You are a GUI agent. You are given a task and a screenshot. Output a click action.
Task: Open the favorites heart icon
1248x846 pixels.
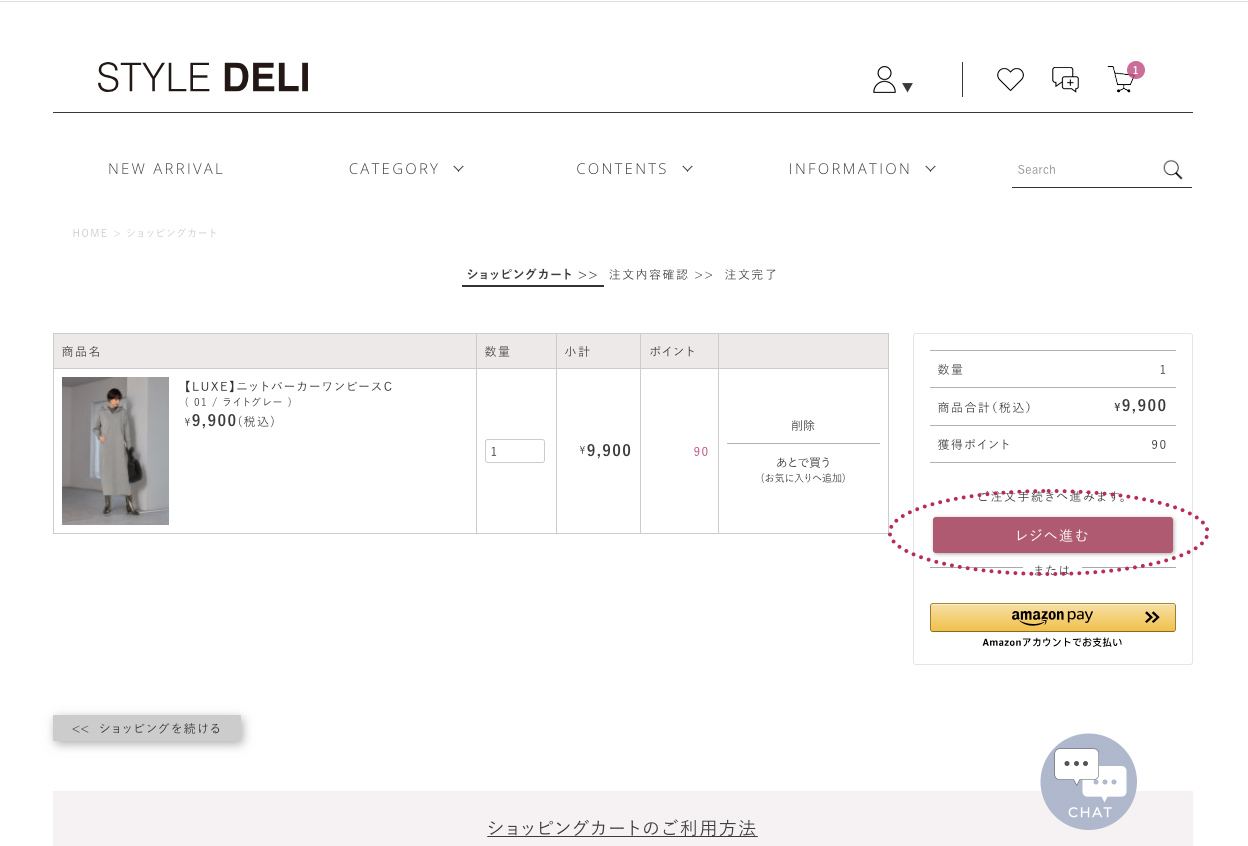[1010, 79]
